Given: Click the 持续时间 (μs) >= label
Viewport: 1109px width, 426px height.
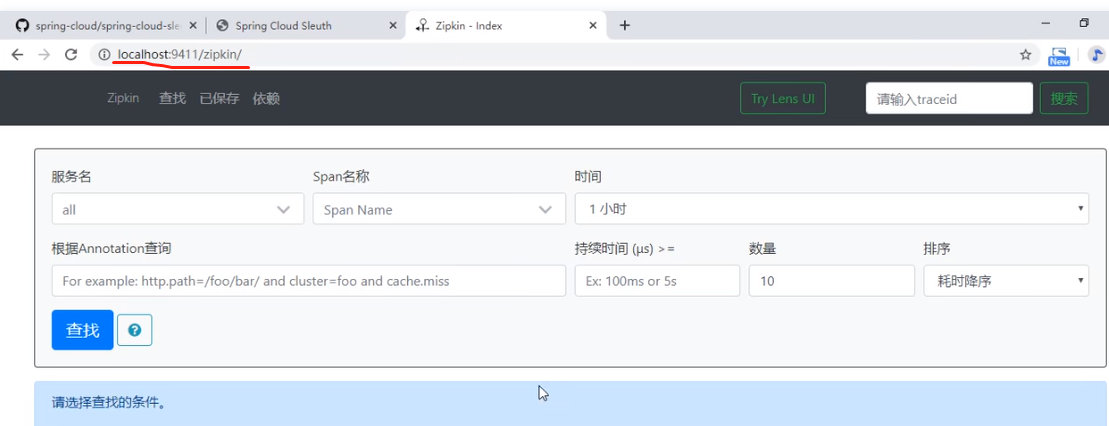Looking at the screenshot, I should click(x=625, y=248).
